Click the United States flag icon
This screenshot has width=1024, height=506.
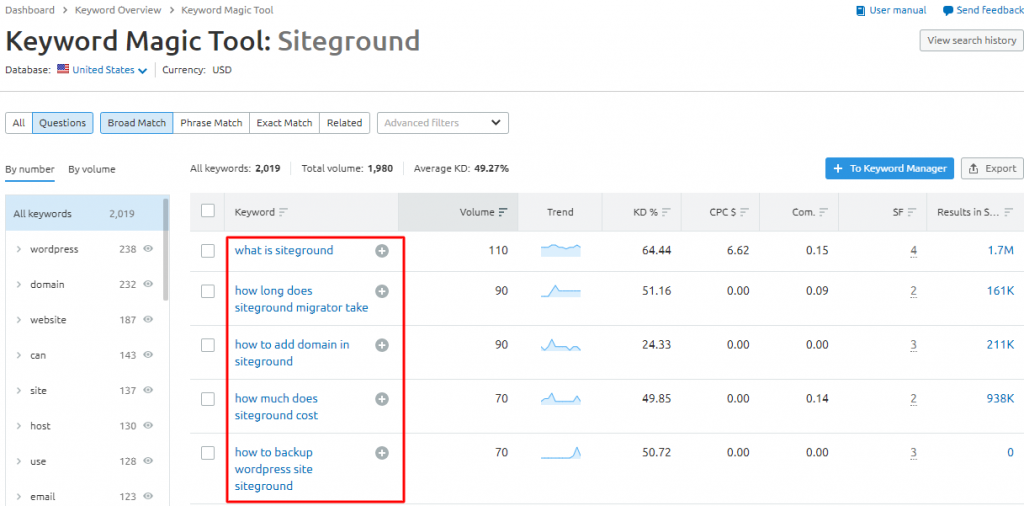(63, 69)
